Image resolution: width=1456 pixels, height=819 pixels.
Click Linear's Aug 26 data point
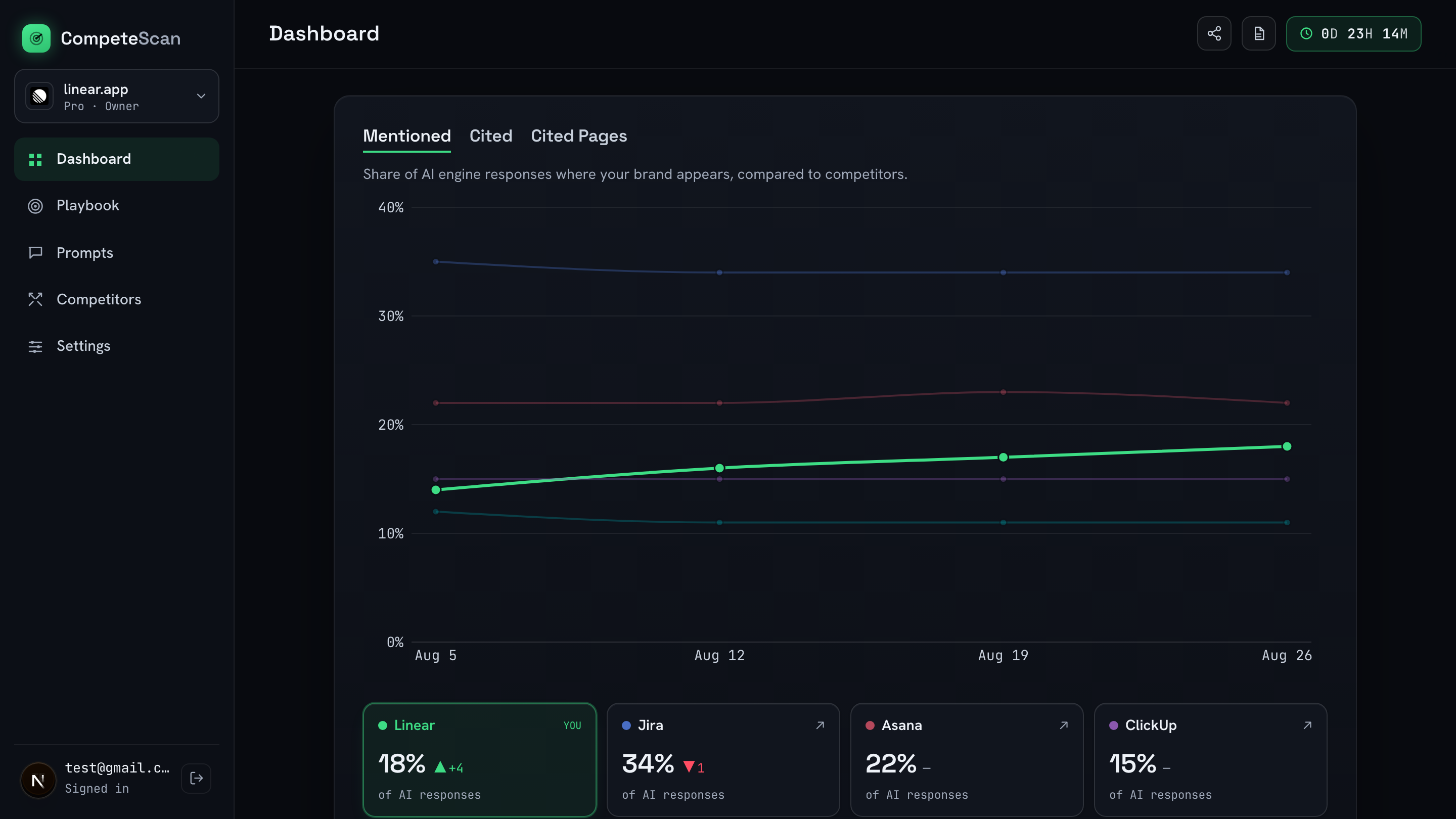(x=1287, y=446)
